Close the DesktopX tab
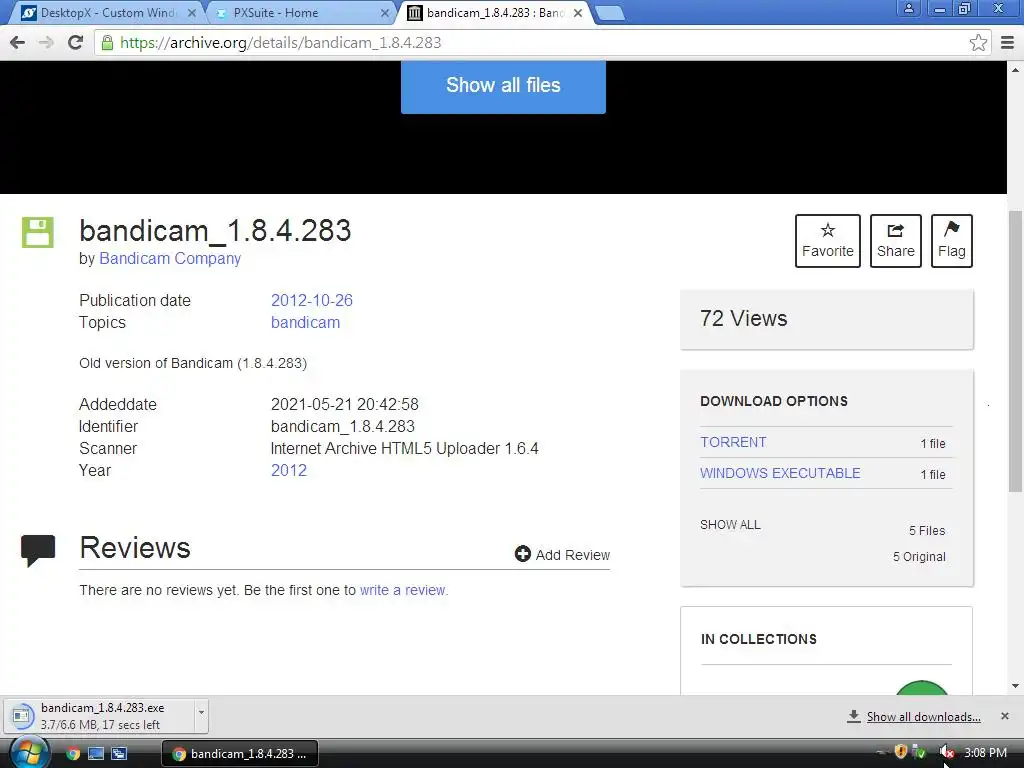 point(192,12)
